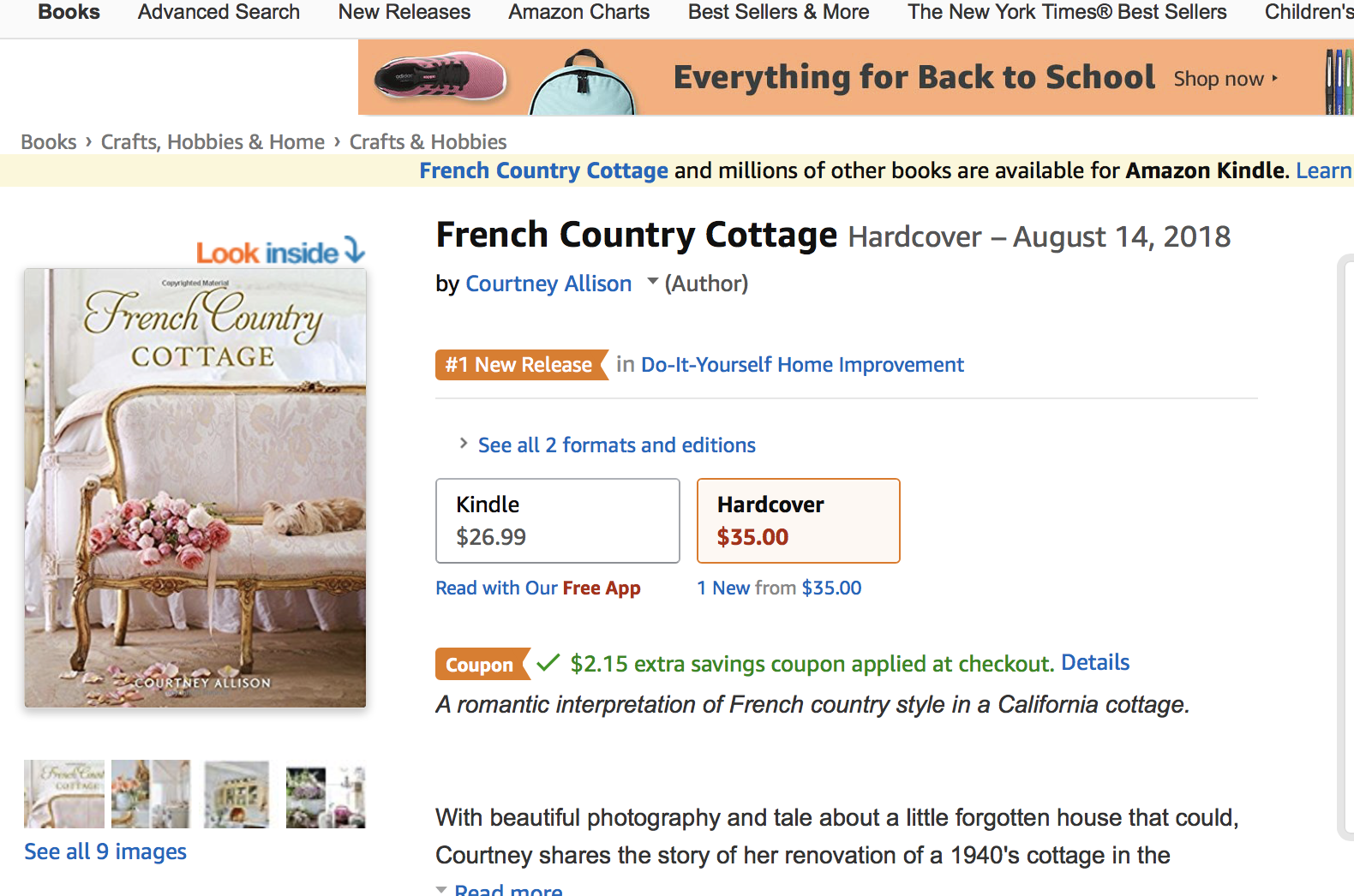The width and height of the screenshot is (1354, 896).
Task: Select the Kindle $26.99 format option
Action: click(x=557, y=521)
